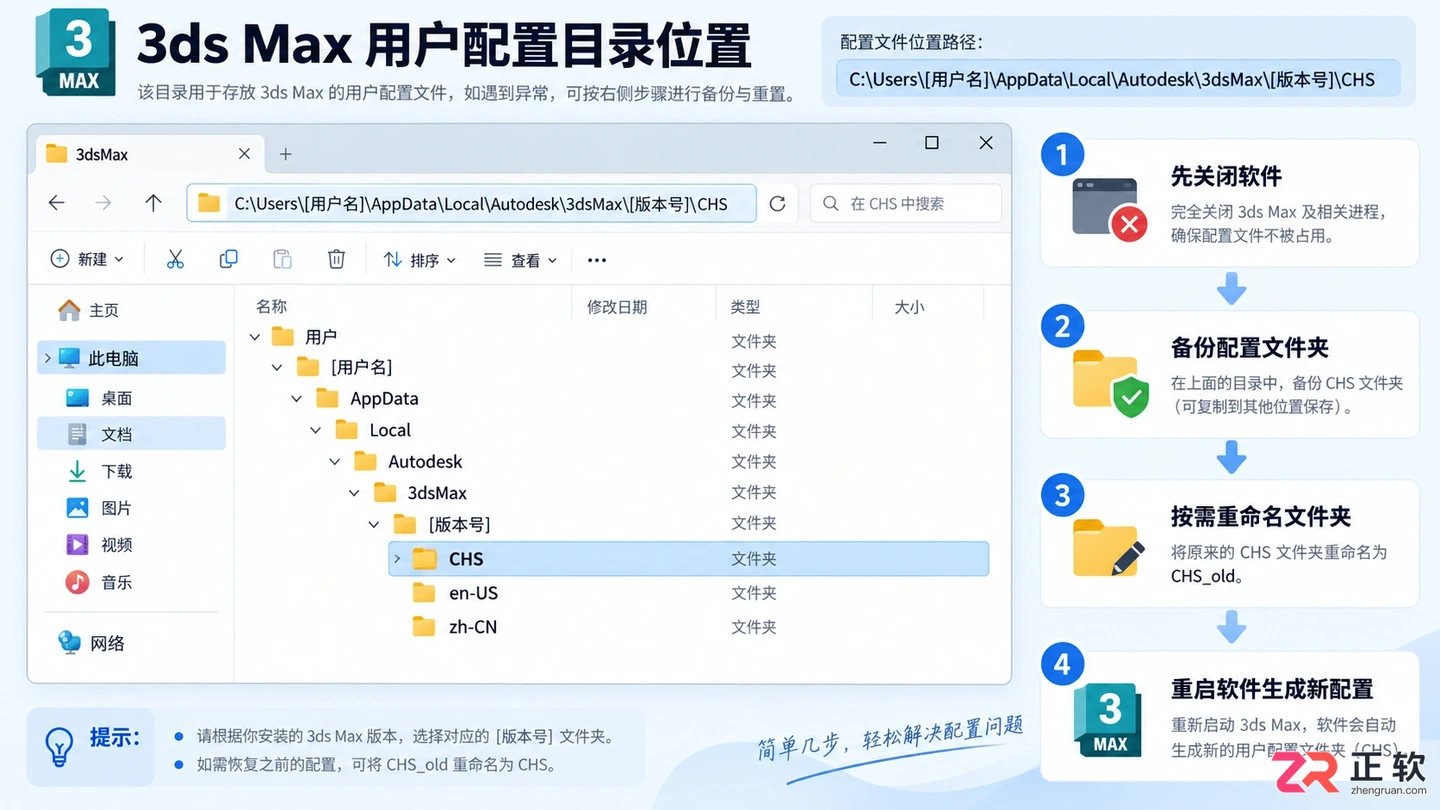Collapse the [版本号] folder chevron
This screenshot has height=810, width=1440.
click(x=374, y=524)
